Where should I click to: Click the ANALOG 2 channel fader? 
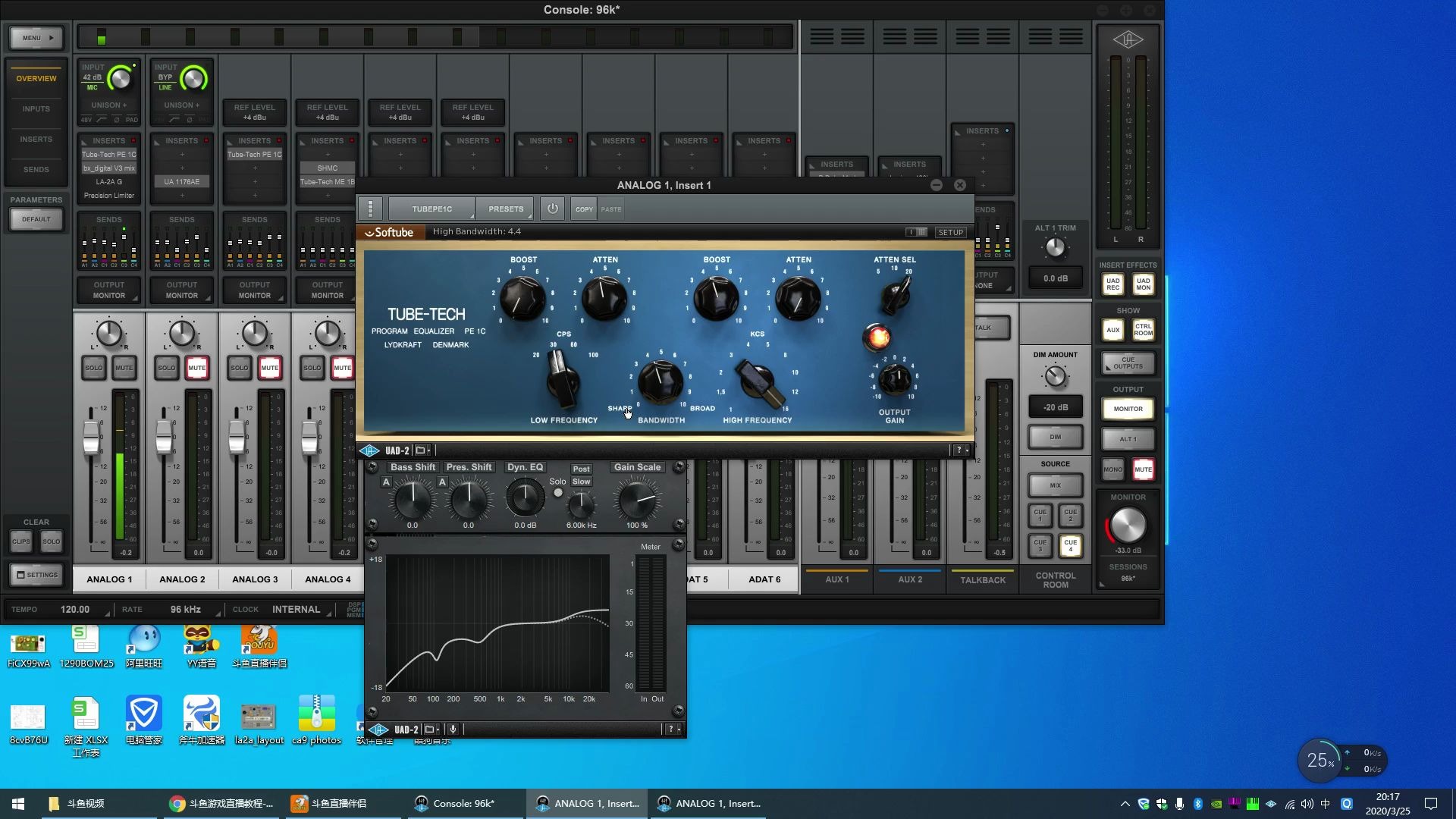(x=164, y=436)
